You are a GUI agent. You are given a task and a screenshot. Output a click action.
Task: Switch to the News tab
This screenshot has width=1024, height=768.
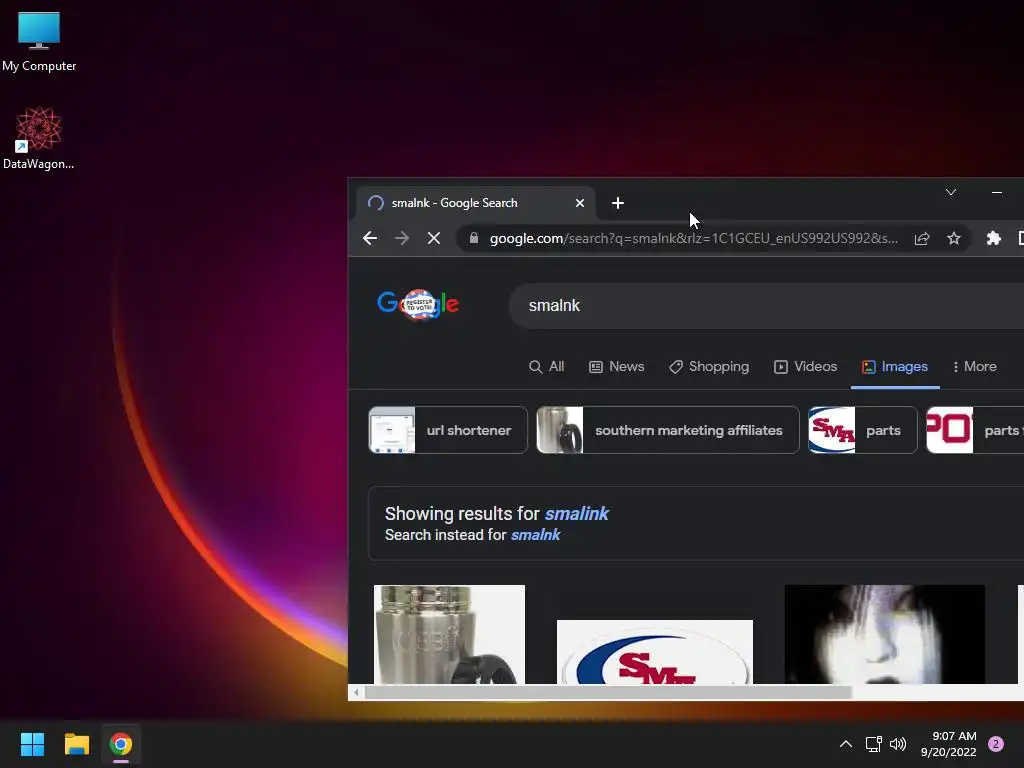click(616, 366)
